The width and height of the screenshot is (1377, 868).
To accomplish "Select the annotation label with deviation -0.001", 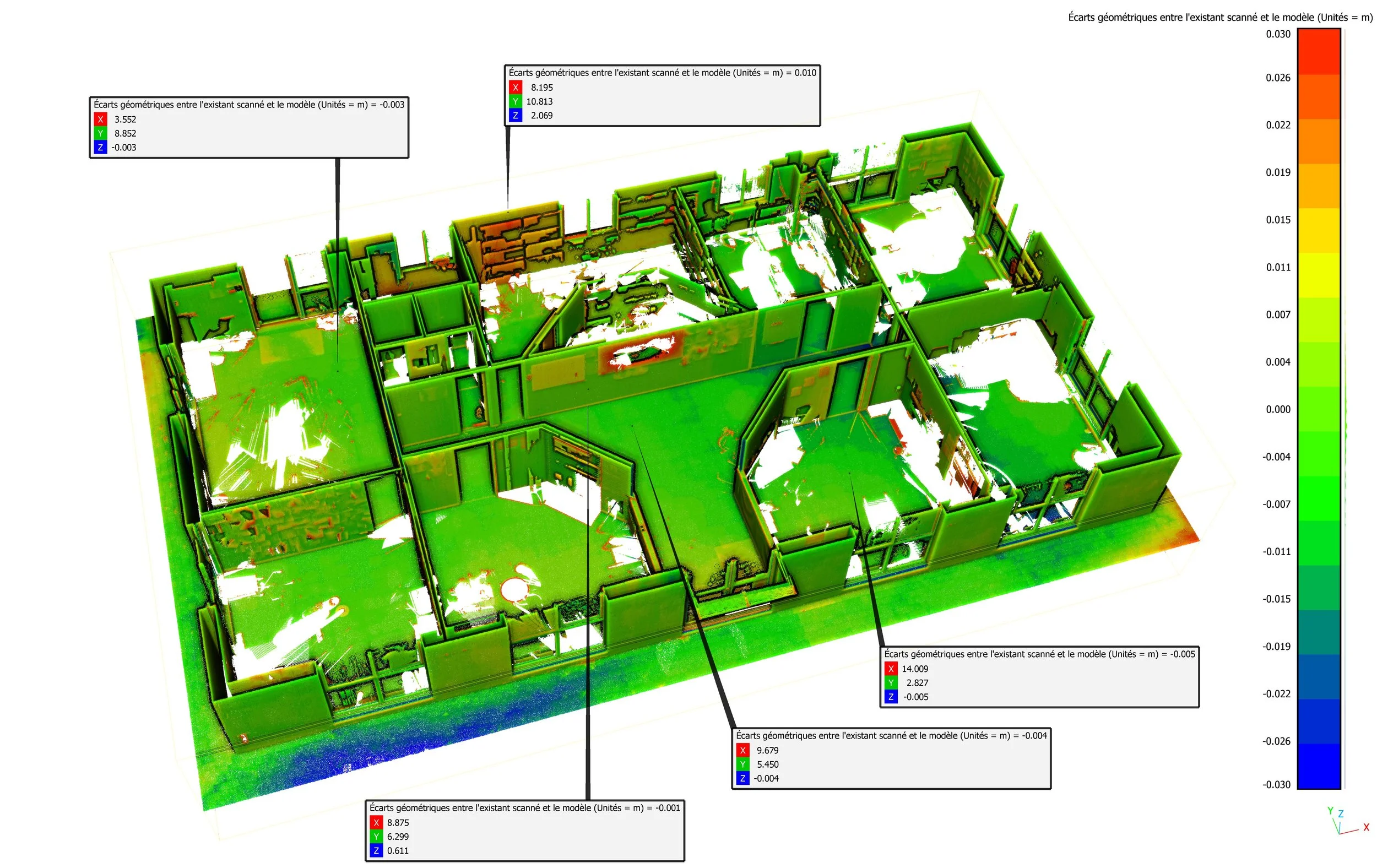I will click(524, 808).
